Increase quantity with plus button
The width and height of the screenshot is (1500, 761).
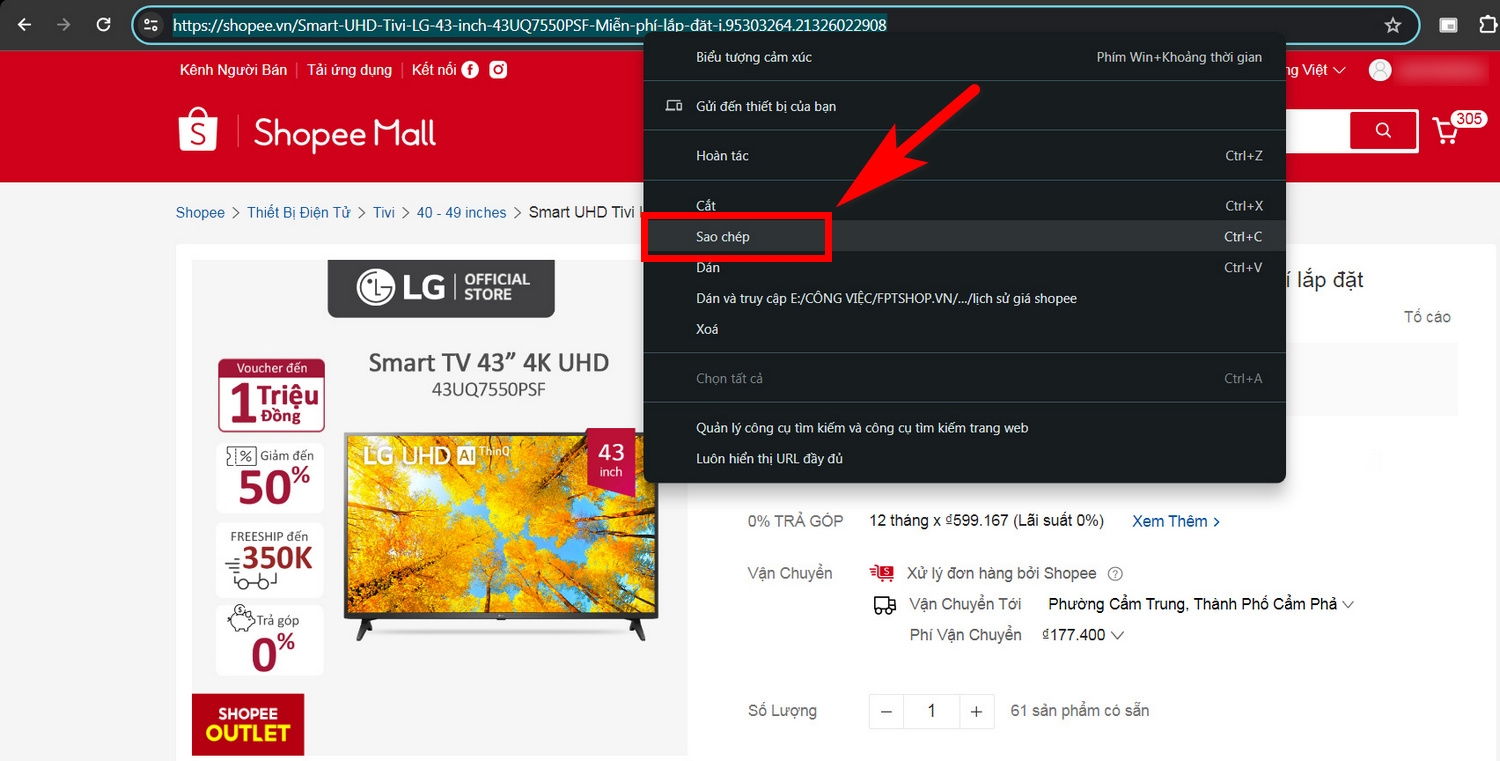(x=977, y=711)
